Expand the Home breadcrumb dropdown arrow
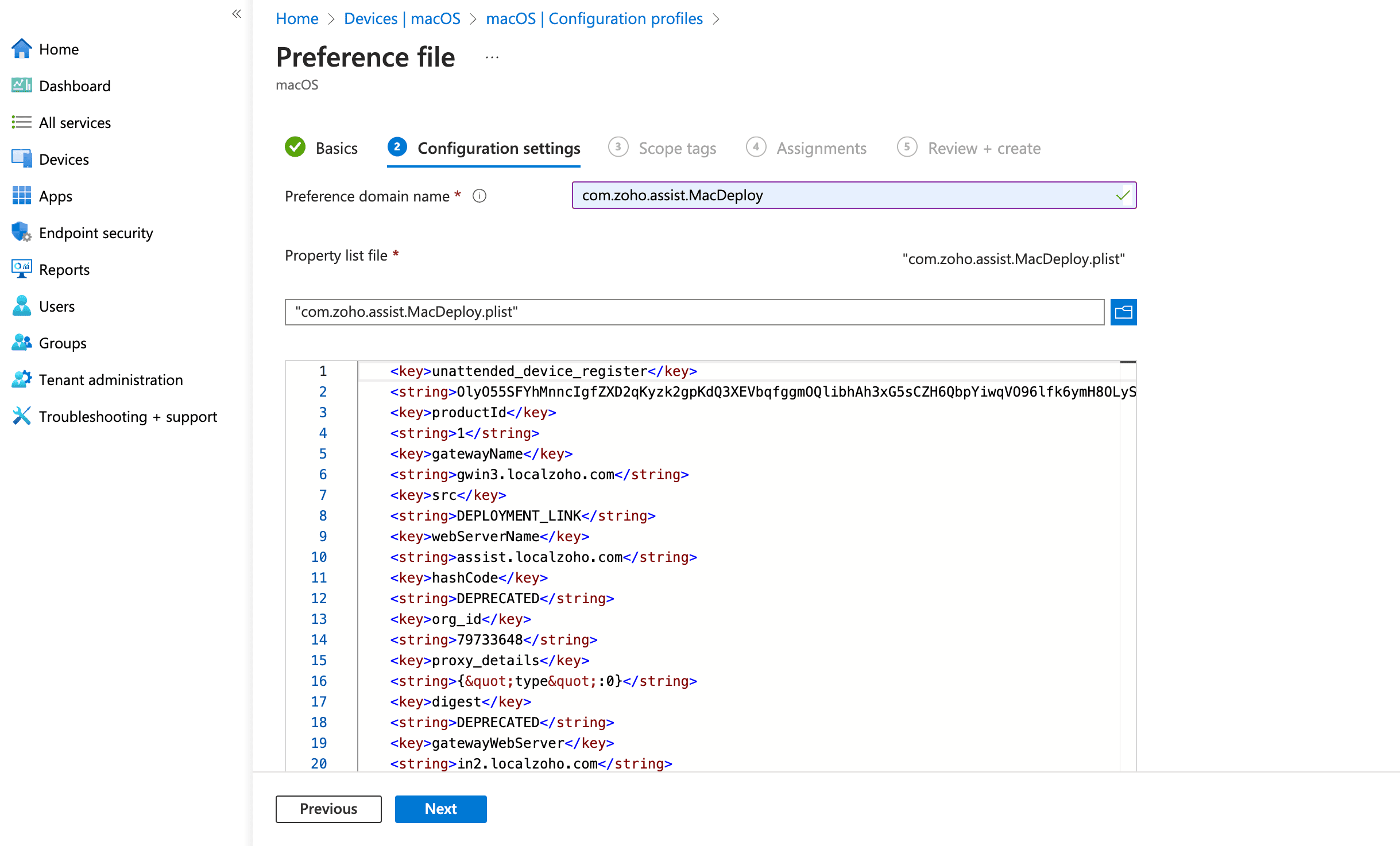This screenshot has height=846, width=1400. coord(331,18)
